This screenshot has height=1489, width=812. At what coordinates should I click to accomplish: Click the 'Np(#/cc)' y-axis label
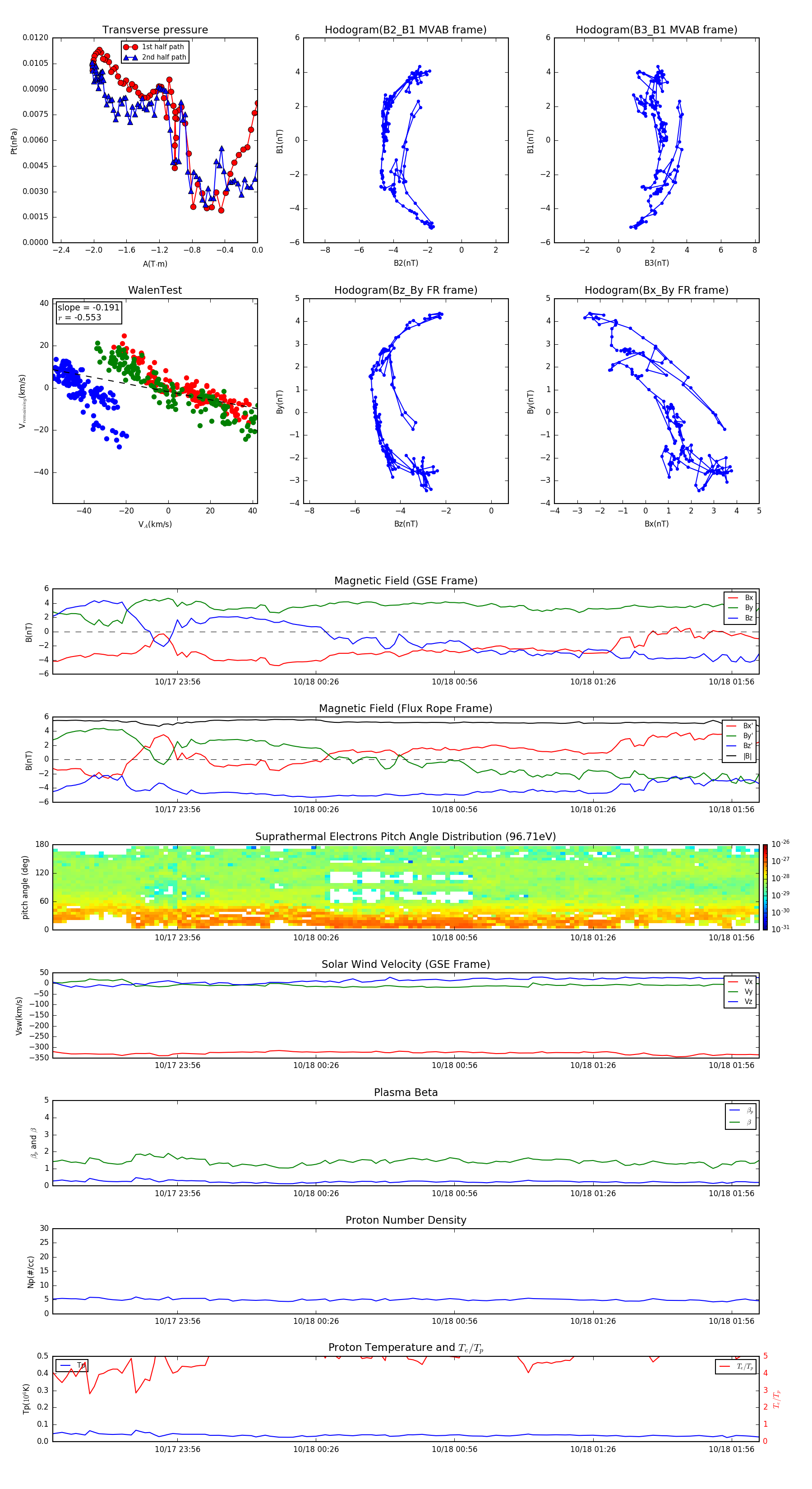[31, 1272]
